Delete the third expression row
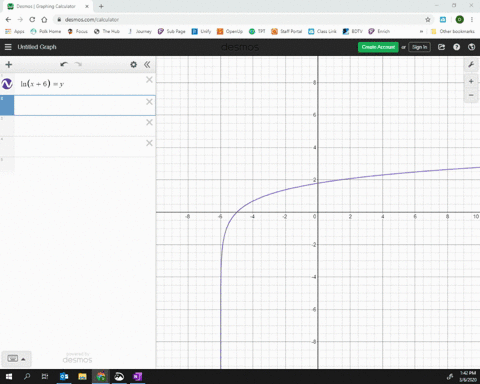The height and width of the screenshot is (384, 480). (x=149, y=122)
